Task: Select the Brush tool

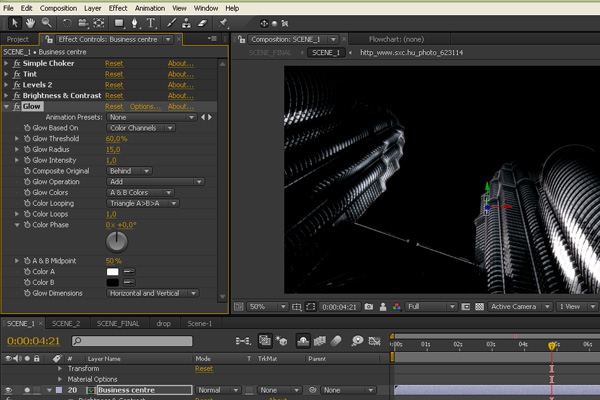Action: point(171,23)
